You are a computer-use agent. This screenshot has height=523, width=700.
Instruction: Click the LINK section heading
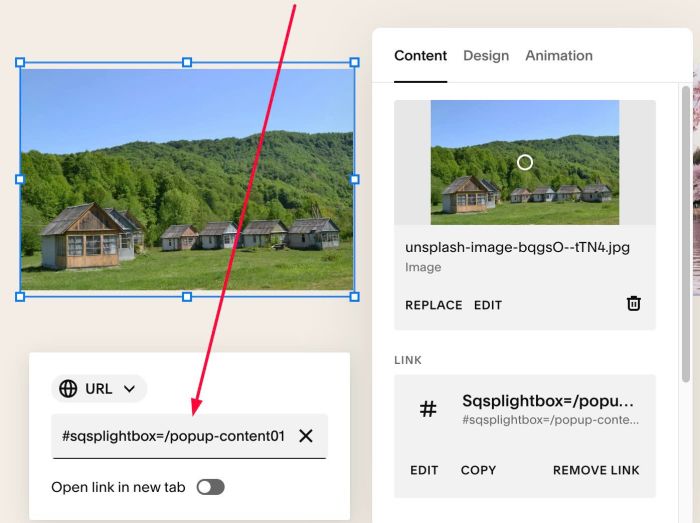coord(408,360)
